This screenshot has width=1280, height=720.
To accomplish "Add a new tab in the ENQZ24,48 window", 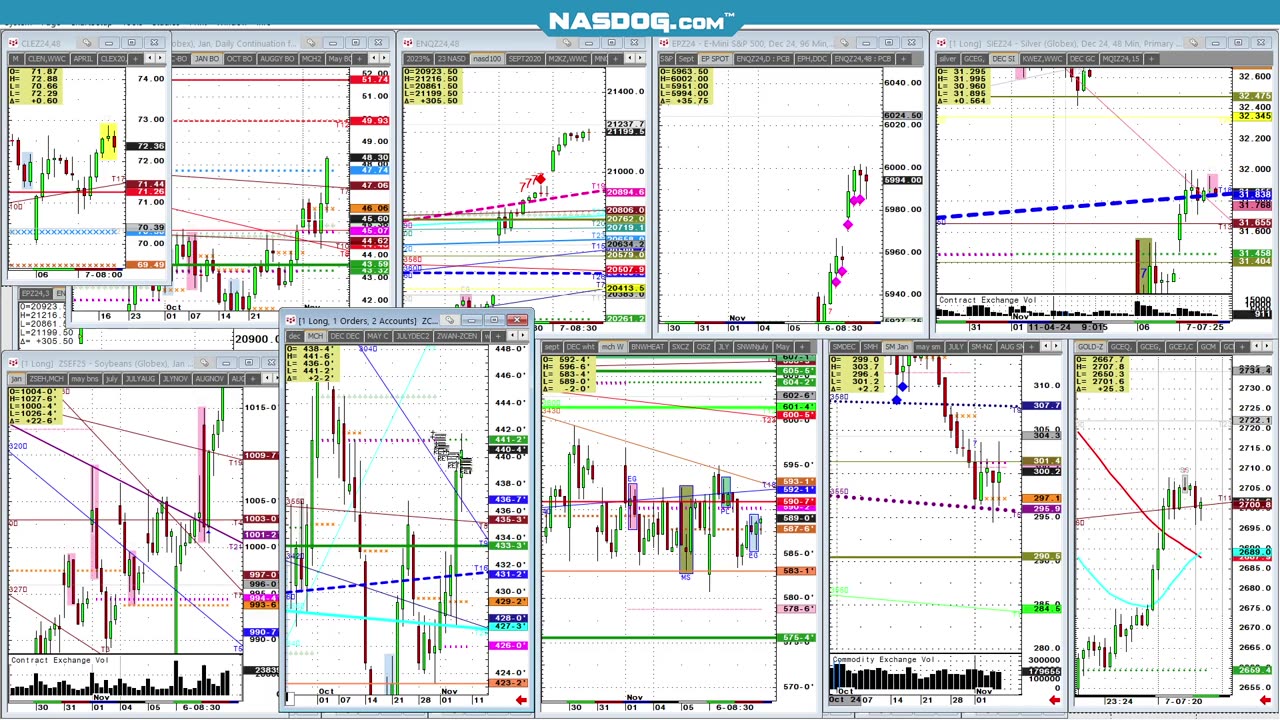I will 615,59.
